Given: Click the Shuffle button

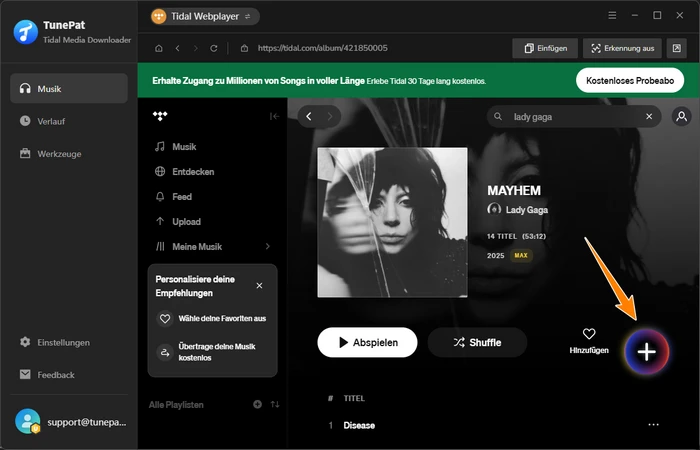Looking at the screenshot, I should (x=477, y=342).
